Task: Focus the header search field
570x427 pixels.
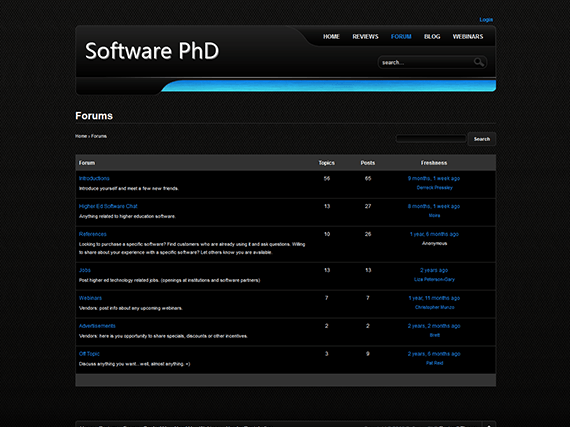Action: (x=426, y=63)
